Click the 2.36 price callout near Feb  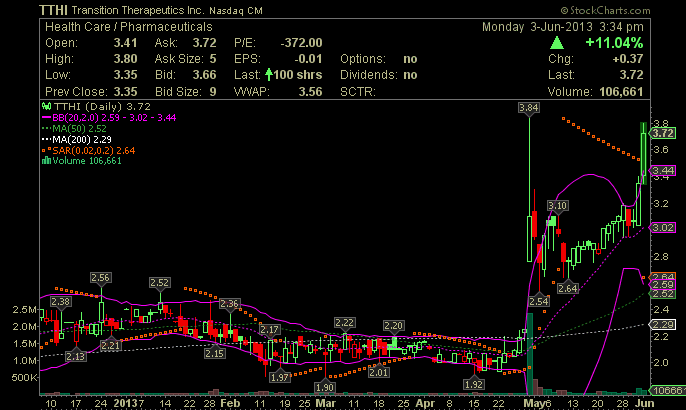point(229,304)
